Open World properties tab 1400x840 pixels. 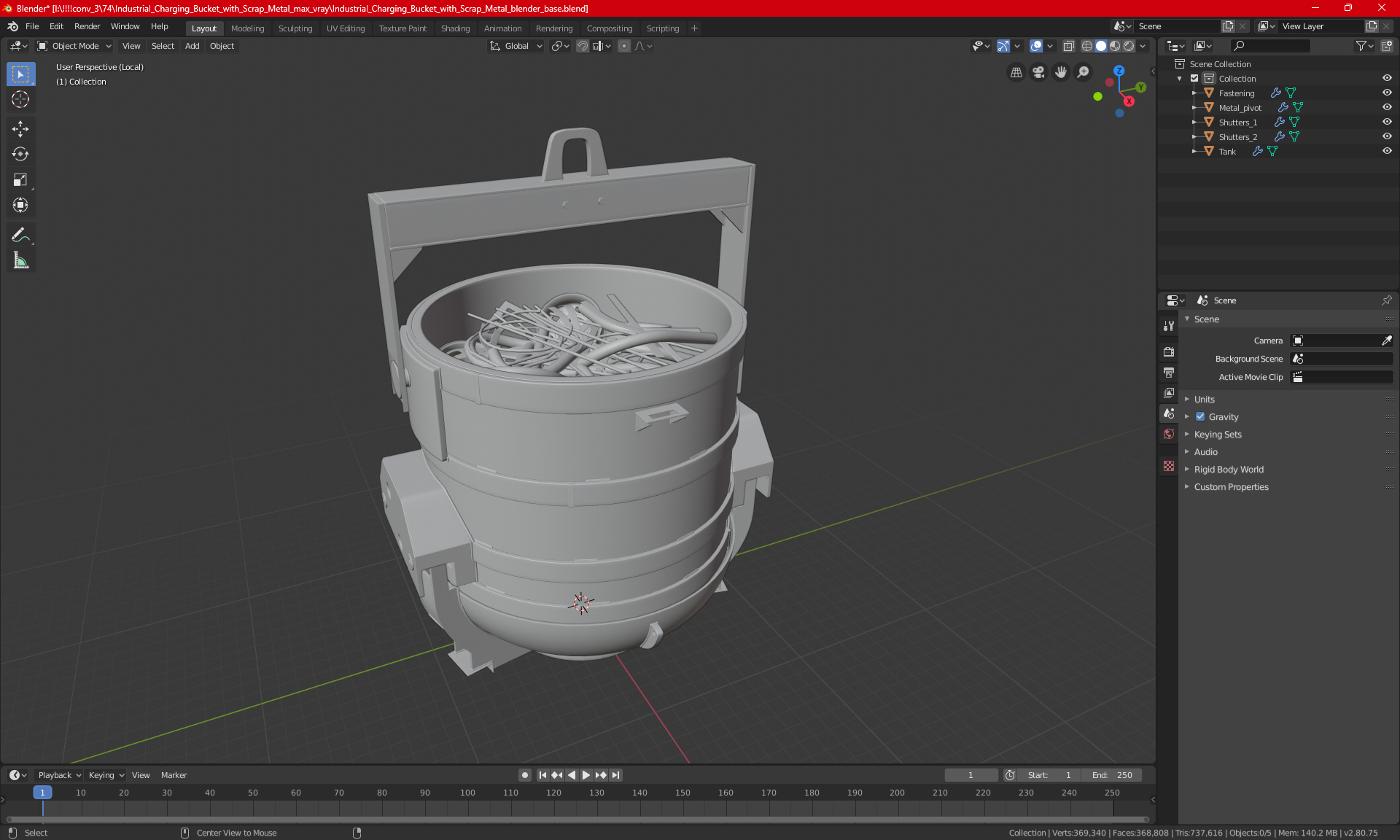1169,434
